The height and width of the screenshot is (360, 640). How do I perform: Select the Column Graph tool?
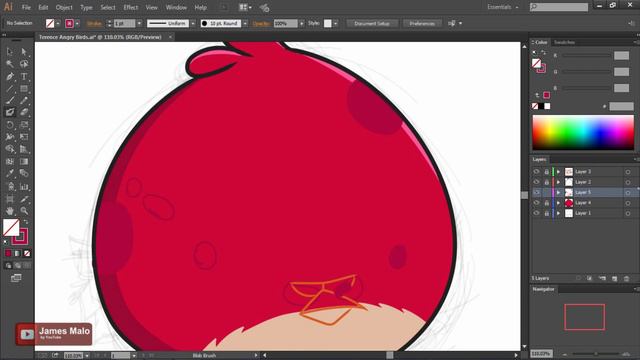[24, 187]
